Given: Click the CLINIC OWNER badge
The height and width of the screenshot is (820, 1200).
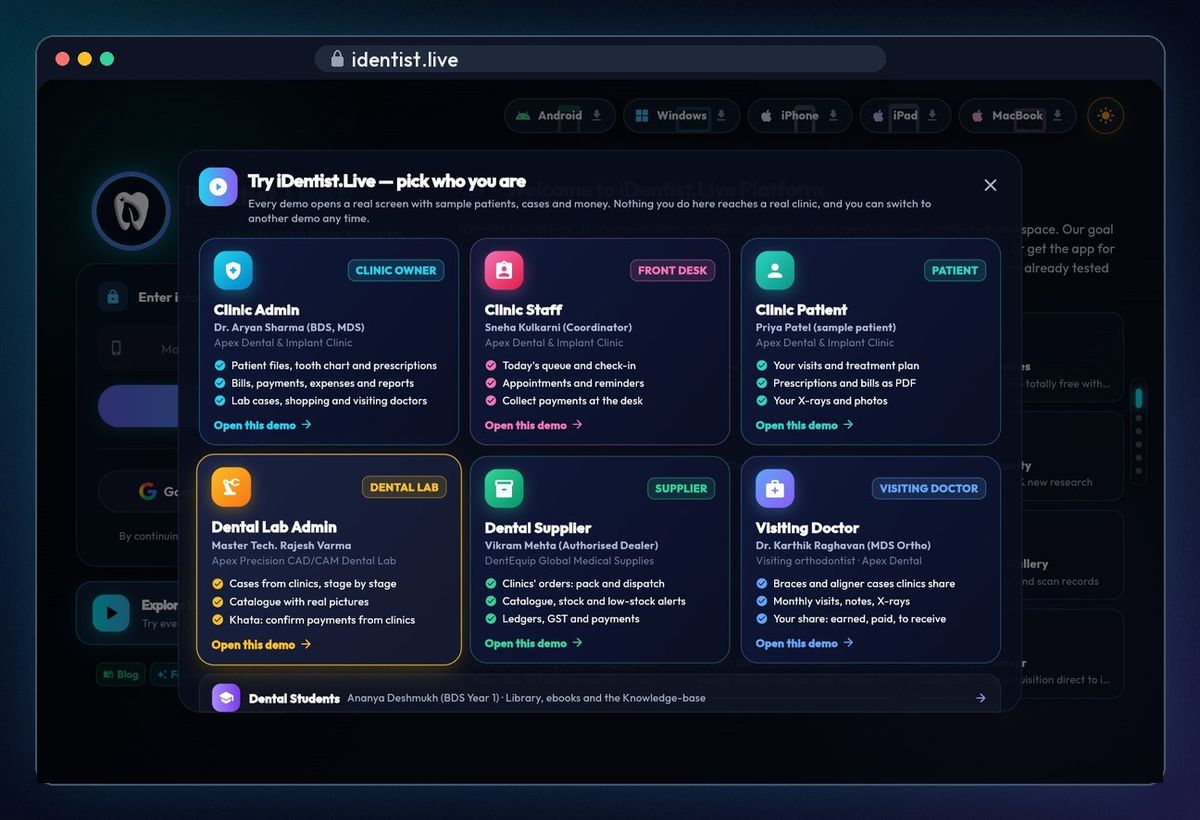Looking at the screenshot, I should pyautogui.click(x=396, y=270).
